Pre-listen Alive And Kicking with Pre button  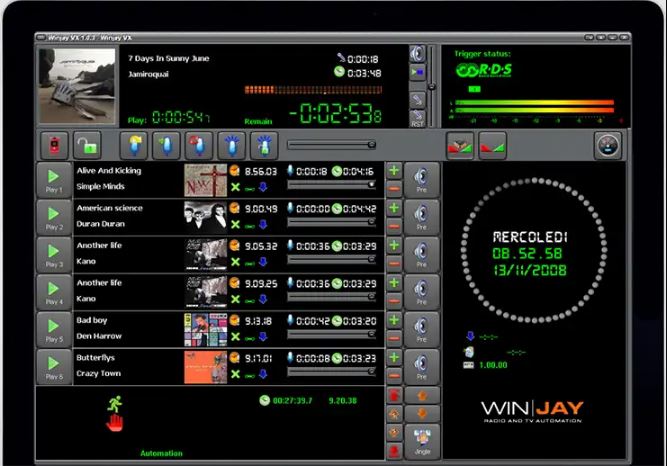421,180
